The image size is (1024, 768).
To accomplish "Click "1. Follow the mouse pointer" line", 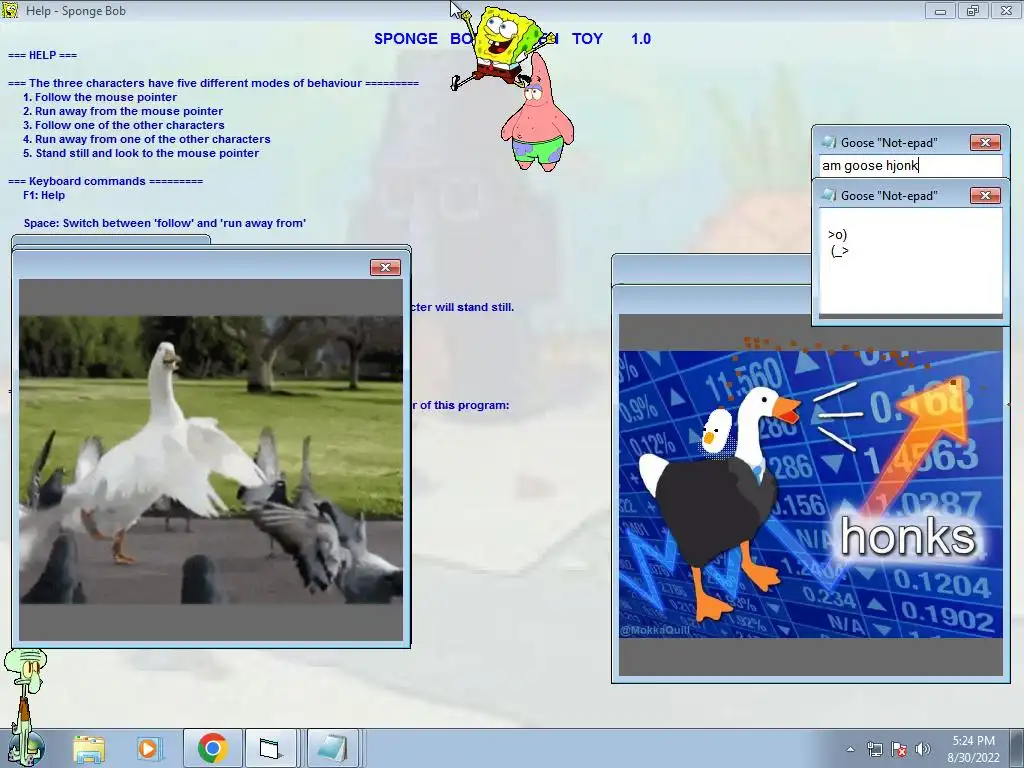I will click(100, 97).
